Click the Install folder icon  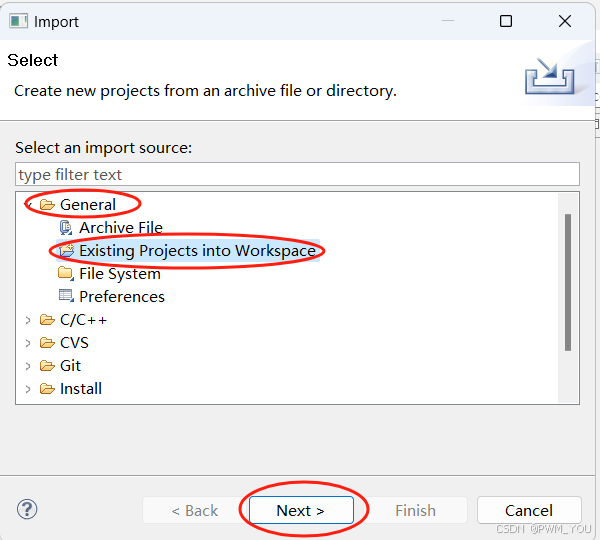(x=47, y=389)
